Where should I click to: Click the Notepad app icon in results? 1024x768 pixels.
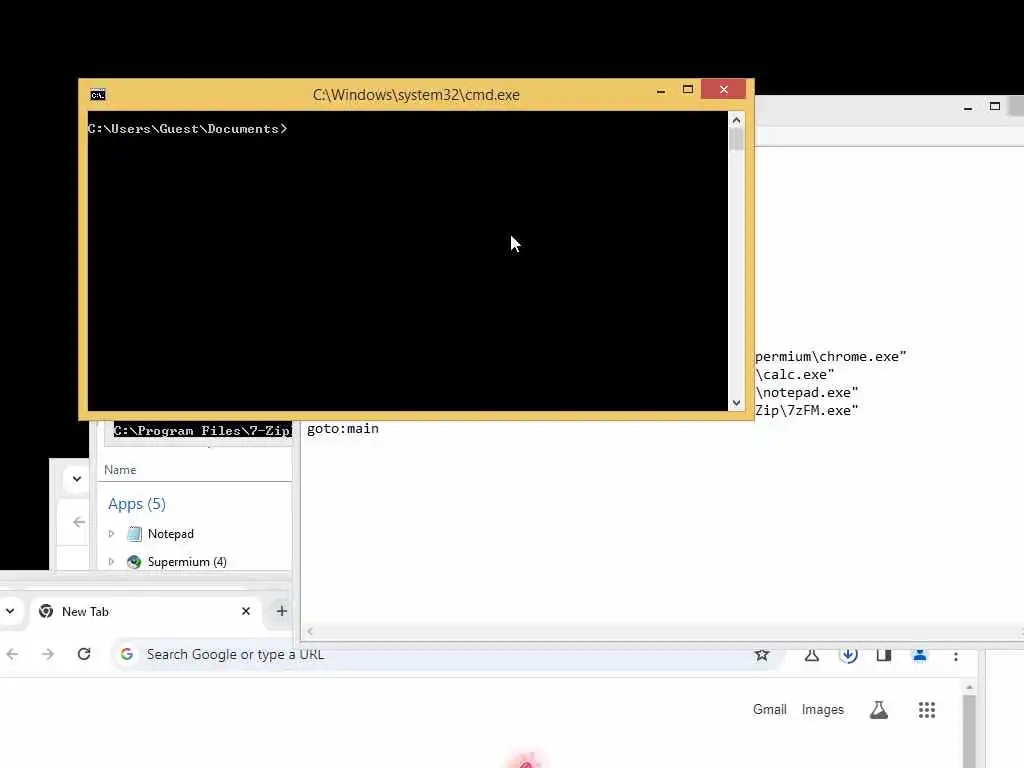[x=135, y=534]
